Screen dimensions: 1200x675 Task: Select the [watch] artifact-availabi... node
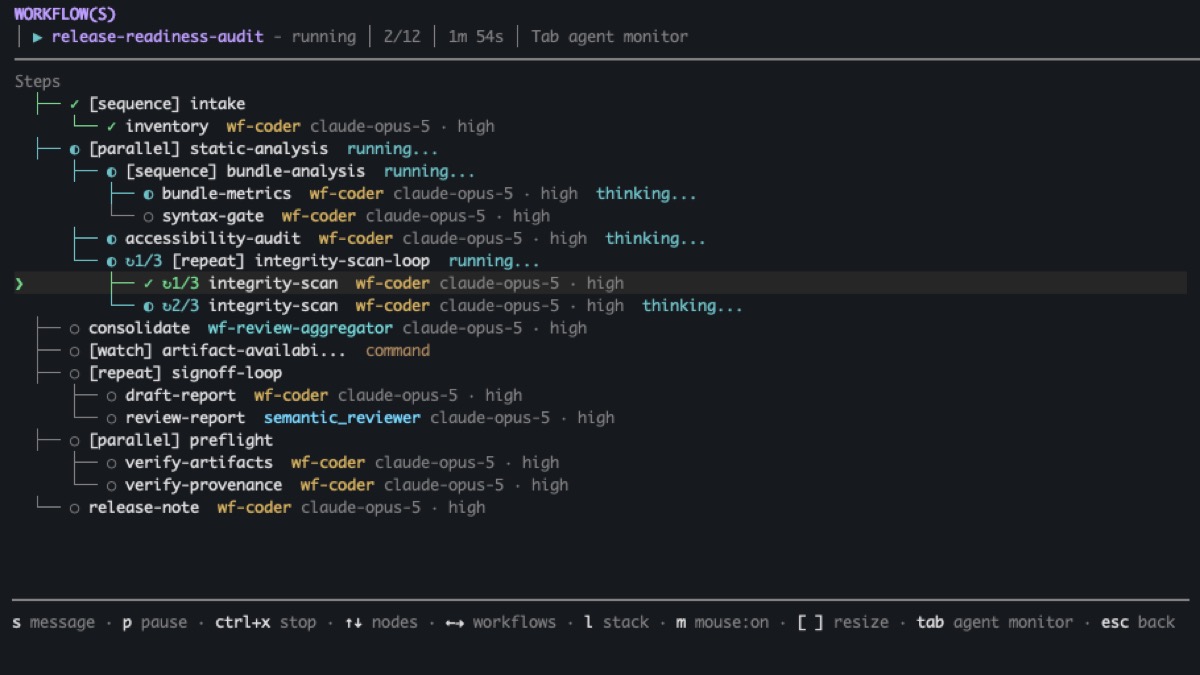pos(217,351)
